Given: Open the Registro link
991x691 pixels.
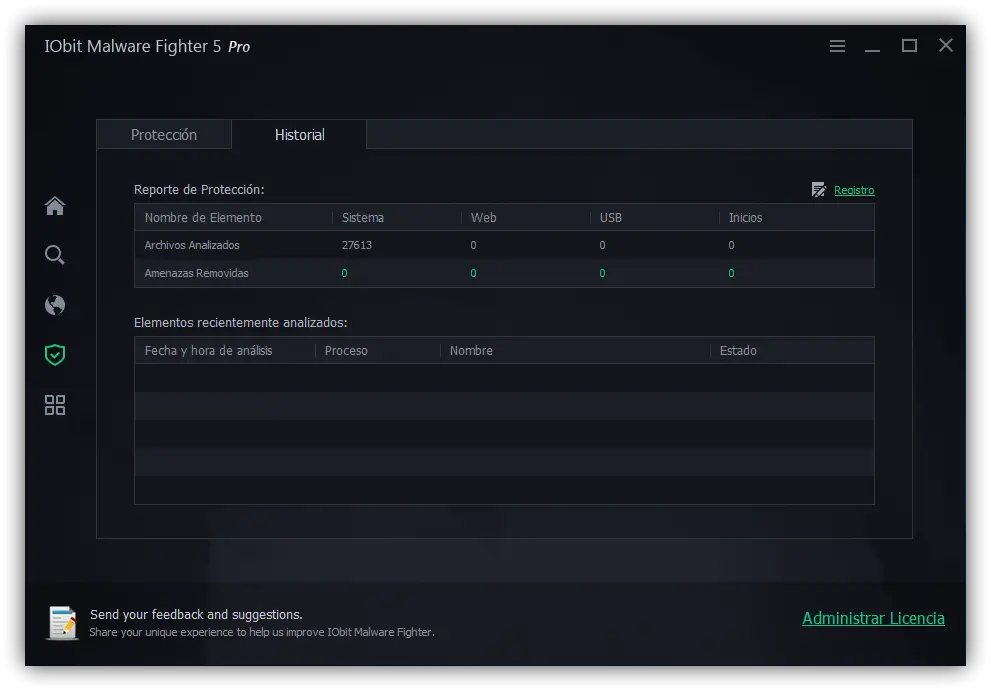Looking at the screenshot, I should pyautogui.click(x=854, y=190).
